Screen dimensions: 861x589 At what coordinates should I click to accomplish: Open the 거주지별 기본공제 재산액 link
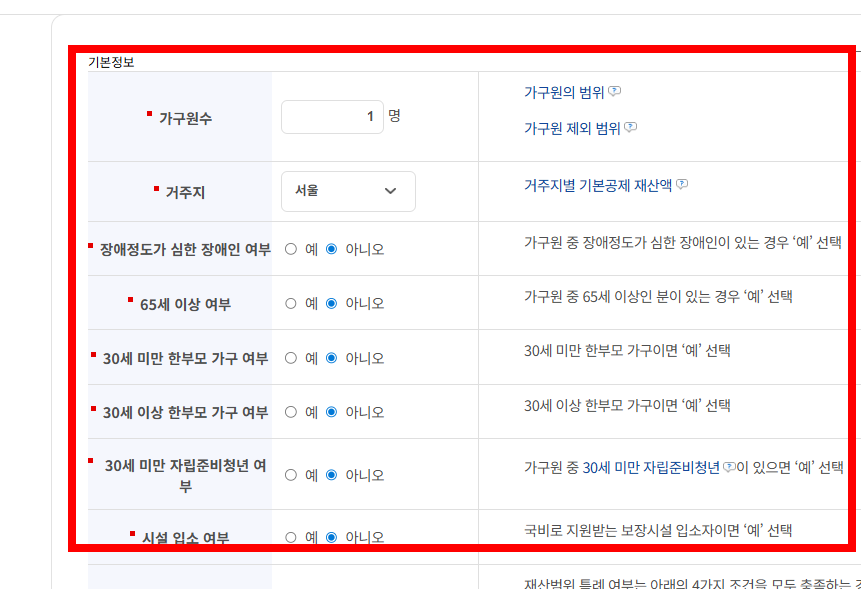598,186
